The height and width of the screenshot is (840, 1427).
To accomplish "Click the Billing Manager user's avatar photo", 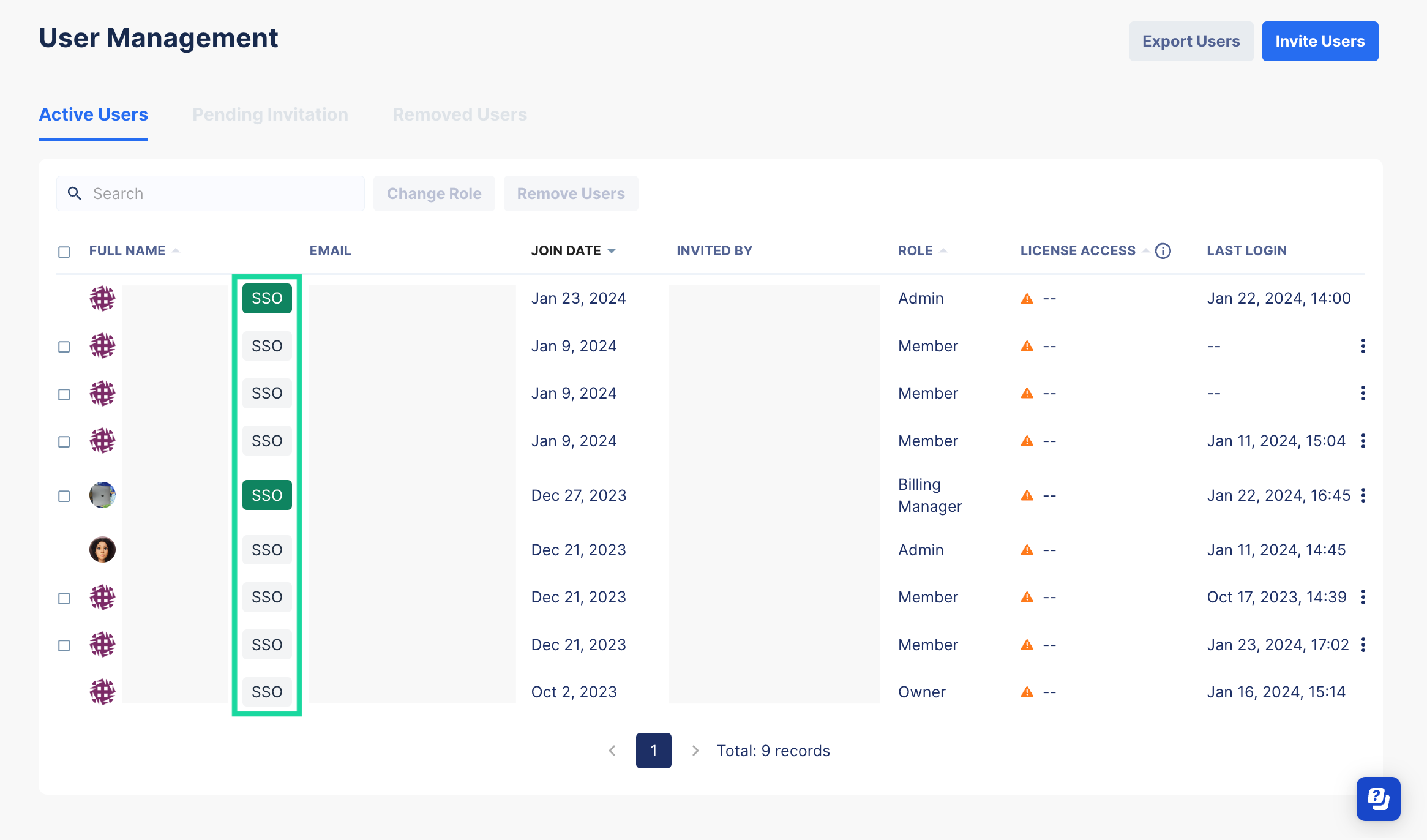I will 102,495.
